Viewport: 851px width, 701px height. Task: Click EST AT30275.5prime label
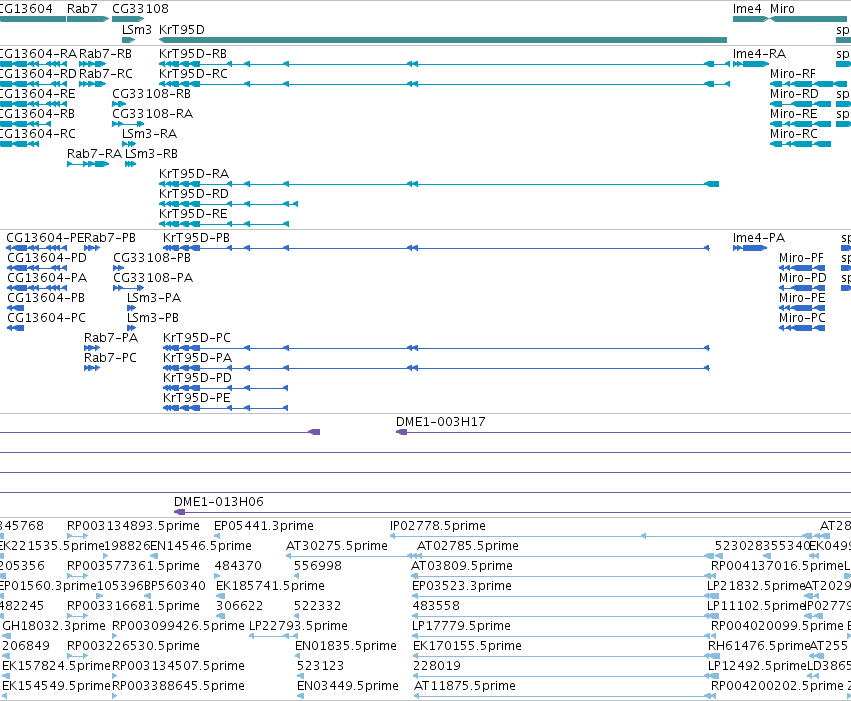tap(337, 546)
